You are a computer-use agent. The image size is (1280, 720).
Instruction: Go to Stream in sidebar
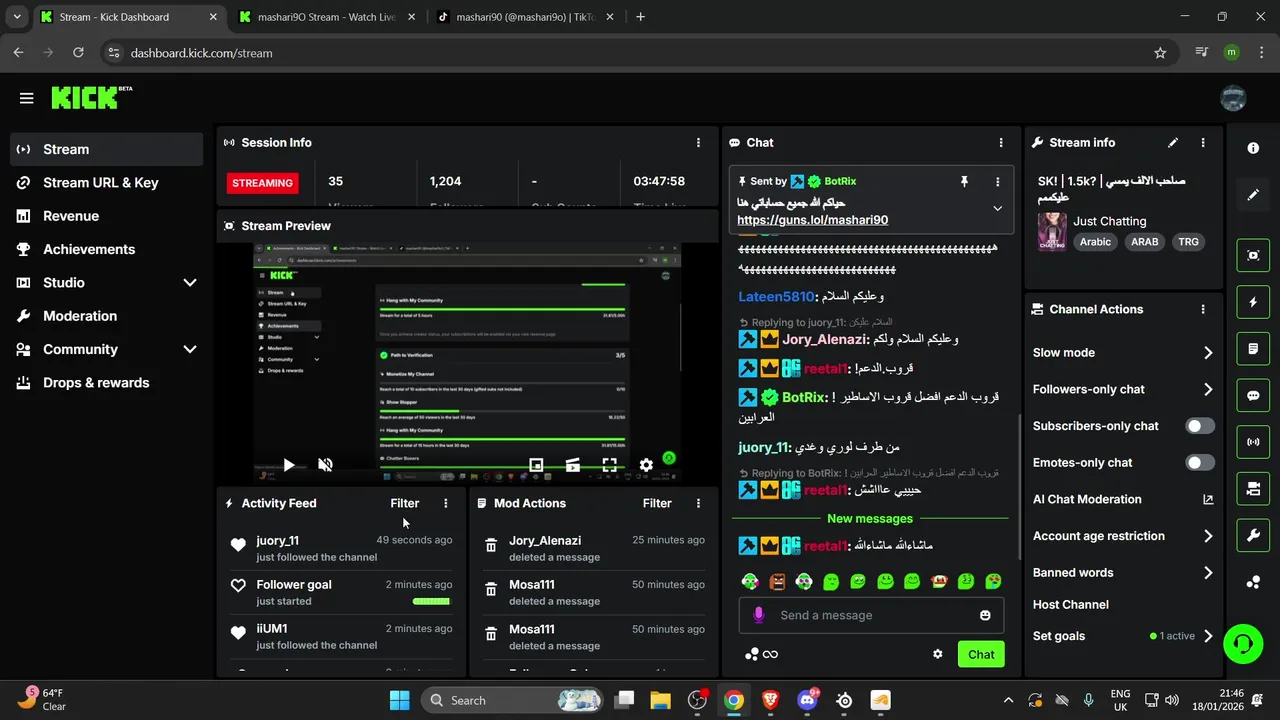107,149
